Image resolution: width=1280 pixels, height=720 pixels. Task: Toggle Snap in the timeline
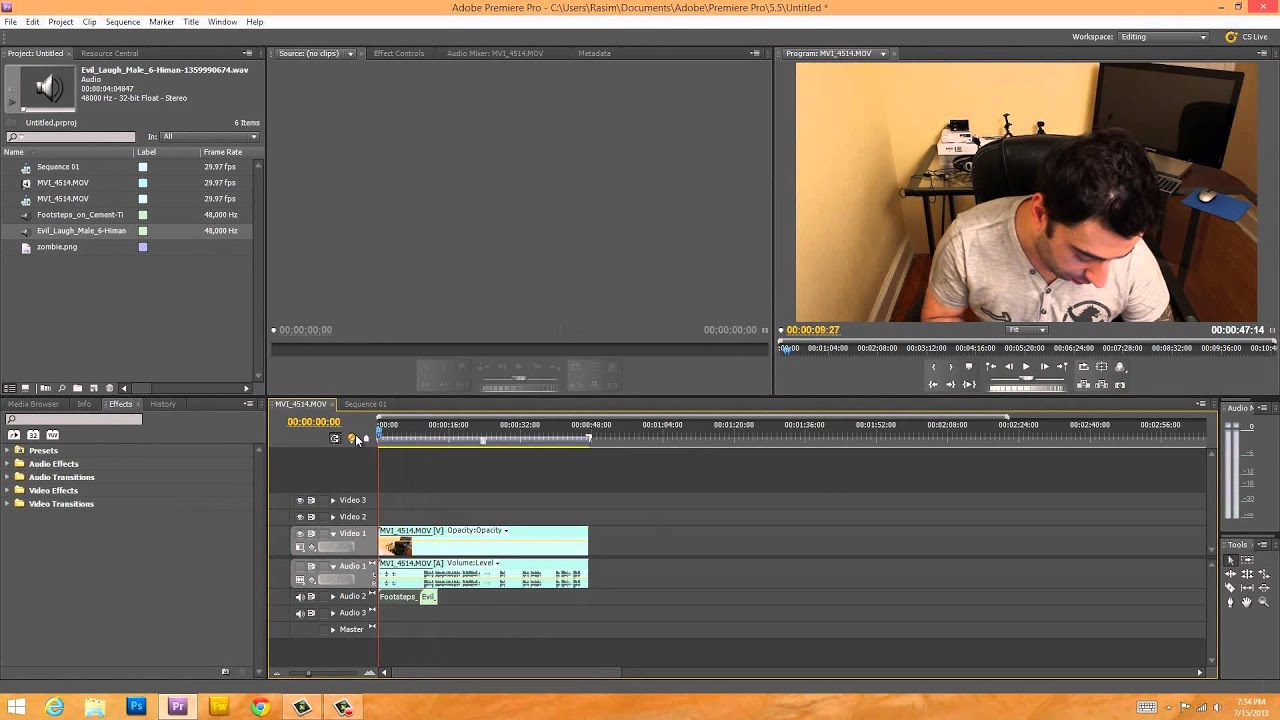335,438
